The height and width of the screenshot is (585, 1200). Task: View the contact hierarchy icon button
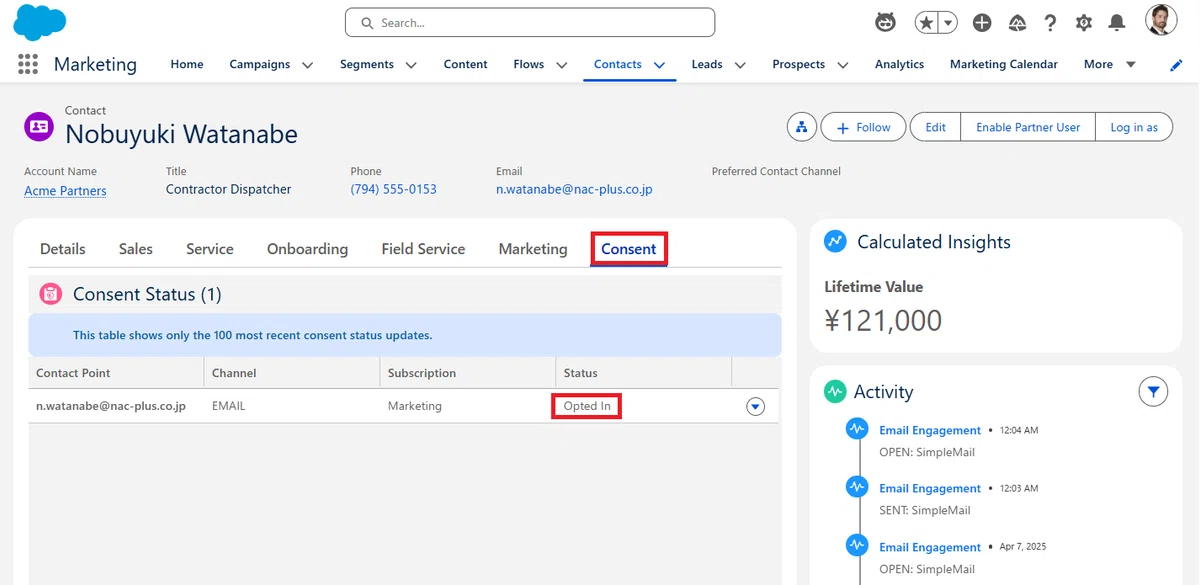(x=801, y=127)
